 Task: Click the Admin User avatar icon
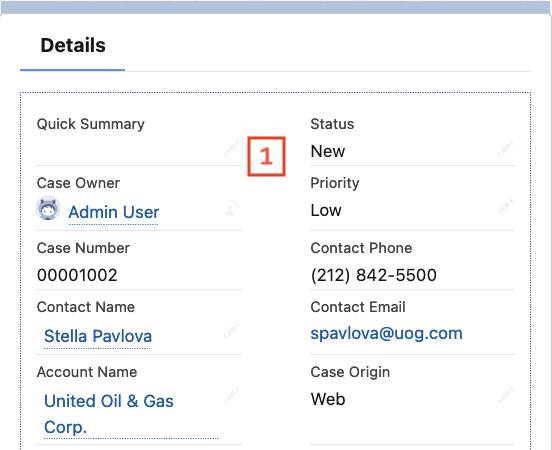(48, 208)
